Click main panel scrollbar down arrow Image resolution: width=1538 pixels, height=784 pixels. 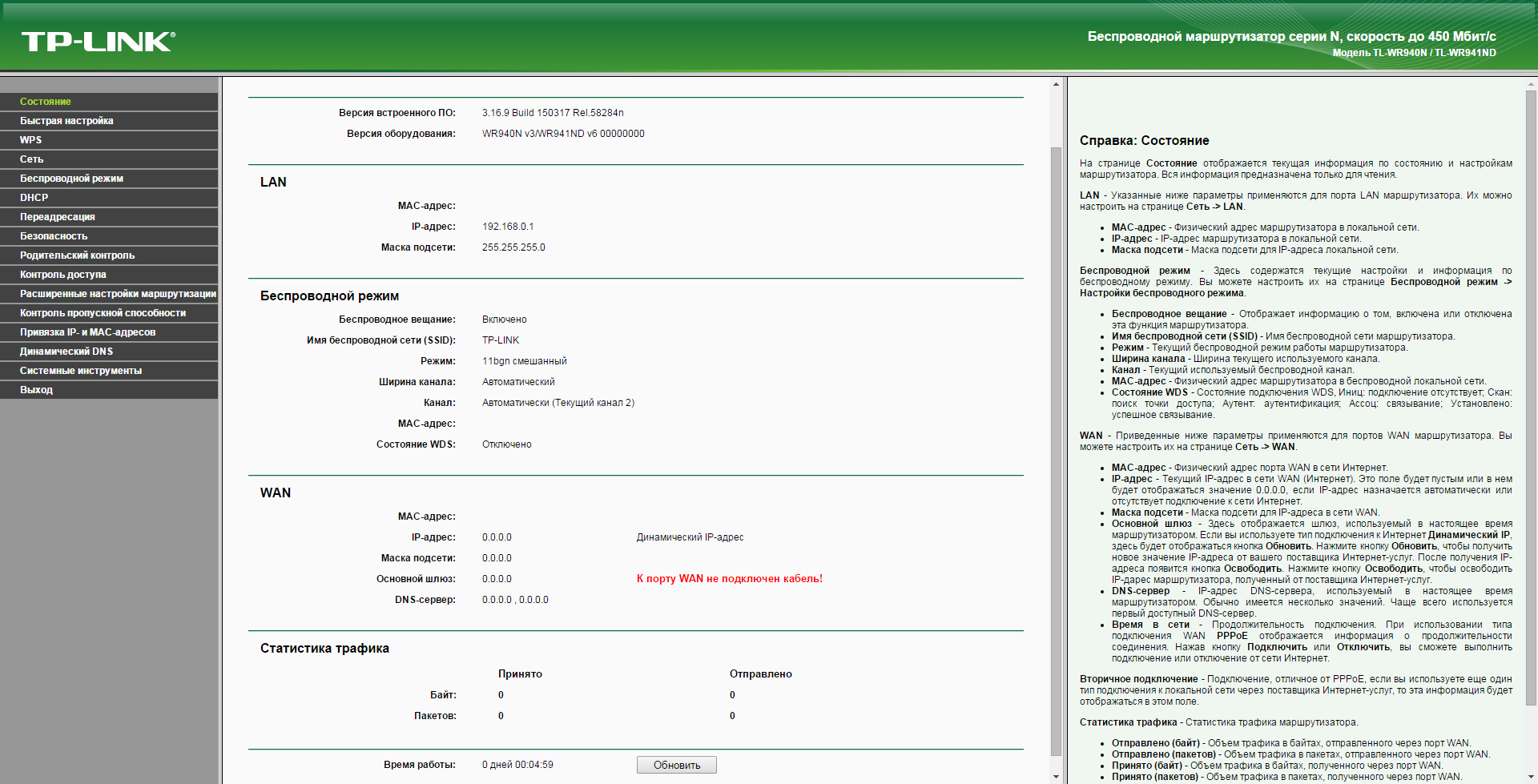click(1056, 777)
